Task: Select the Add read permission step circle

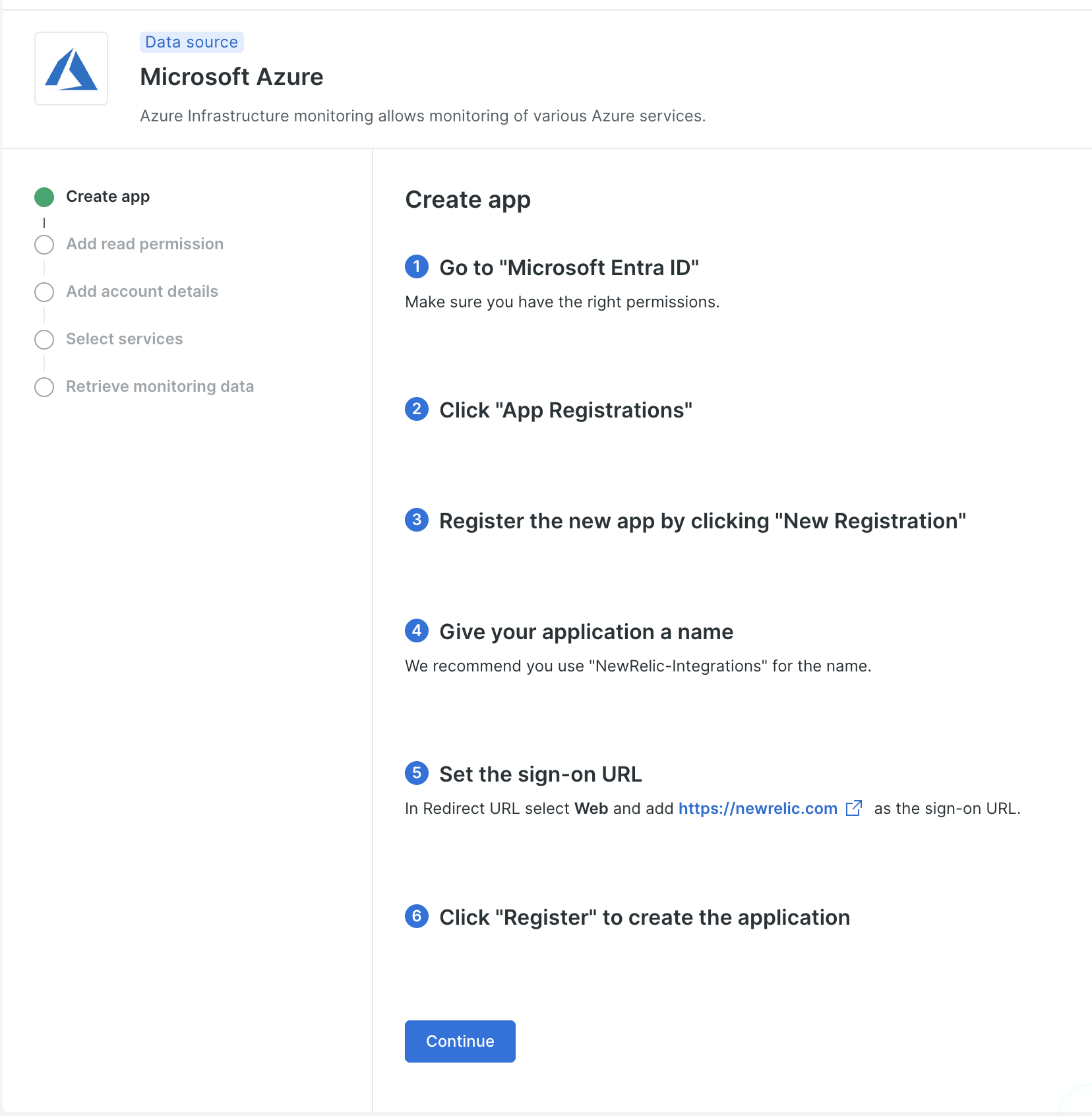Action: point(44,245)
